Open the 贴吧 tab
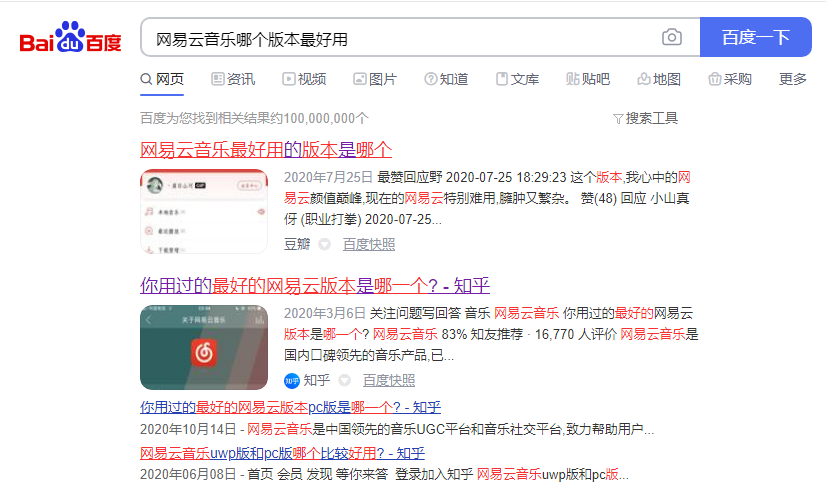Image resolution: width=826 pixels, height=490 pixels. point(587,79)
